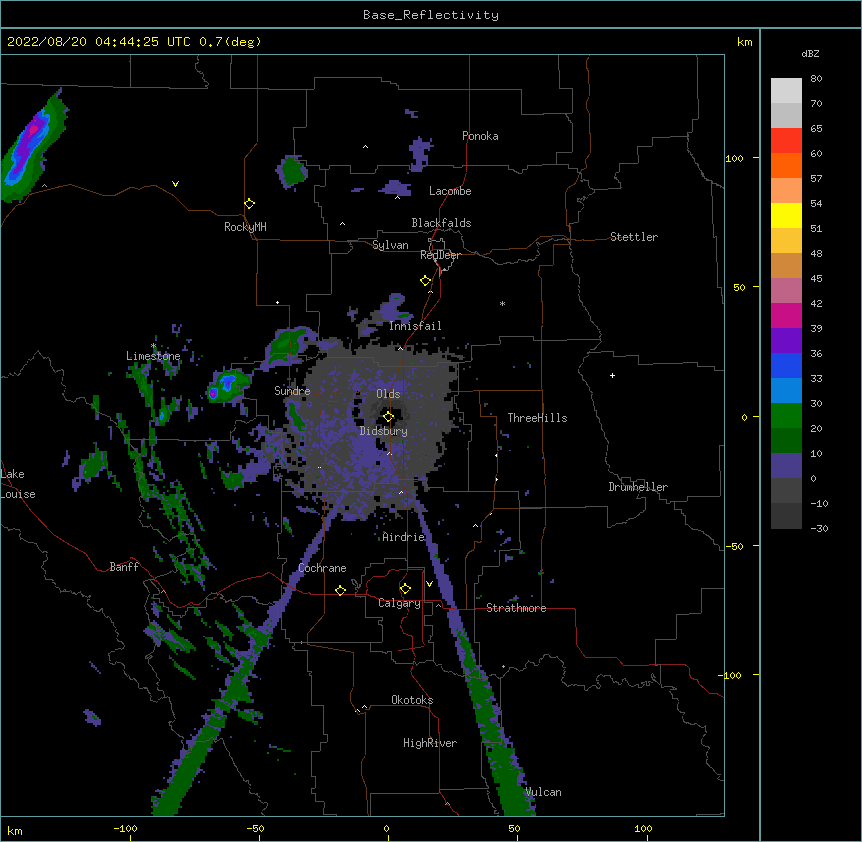Click the yellow diamond marker south of Cochrane
The image size is (862, 842).
point(340,590)
